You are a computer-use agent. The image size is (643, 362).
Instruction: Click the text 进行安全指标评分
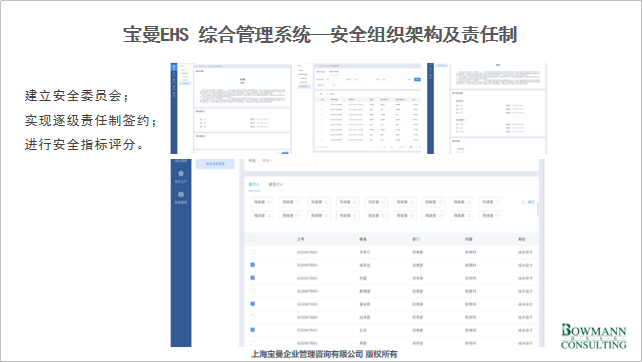point(80,144)
